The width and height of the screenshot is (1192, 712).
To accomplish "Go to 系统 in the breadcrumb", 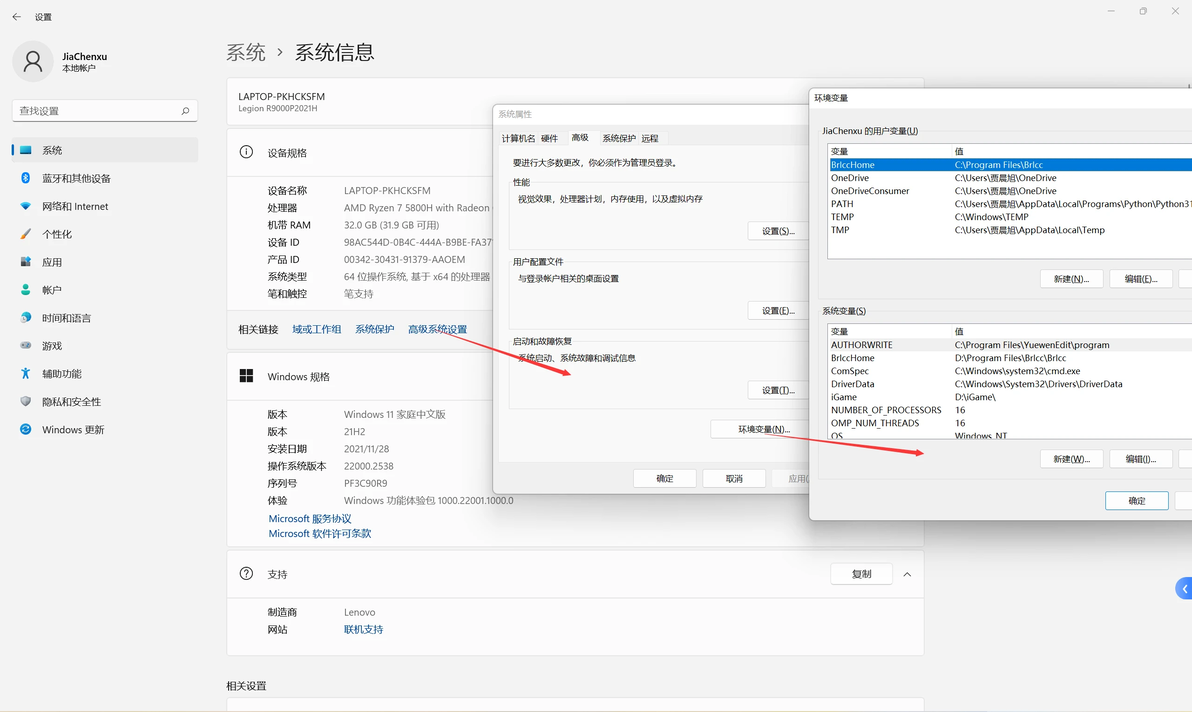I will pos(246,52).
